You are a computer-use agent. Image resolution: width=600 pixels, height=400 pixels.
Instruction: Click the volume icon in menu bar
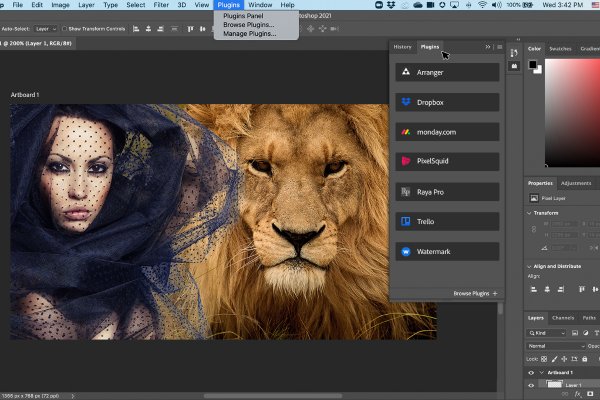(x=496, y=5)
